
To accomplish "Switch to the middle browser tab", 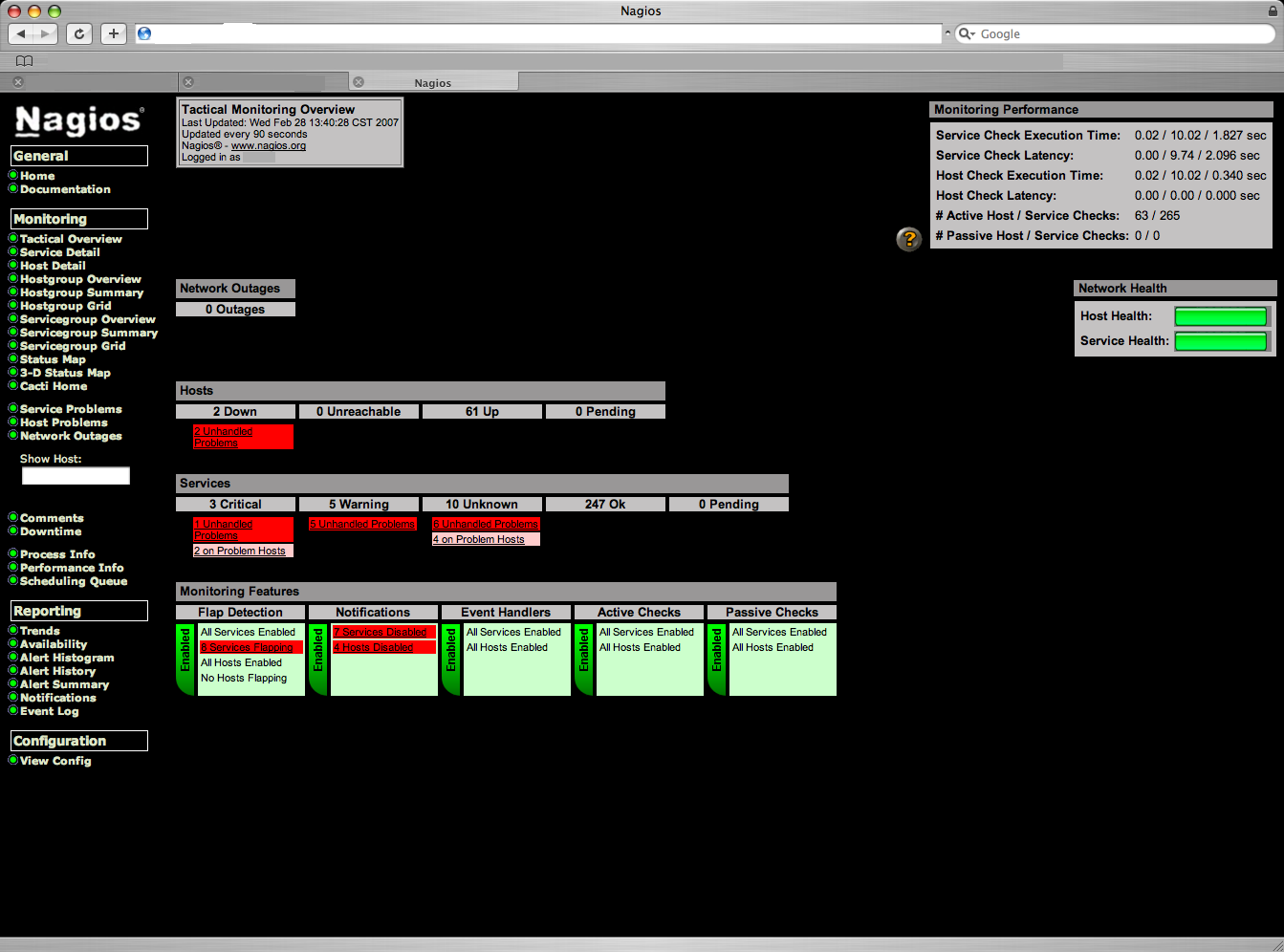I will pyautogui.click(x=263, y=82).
